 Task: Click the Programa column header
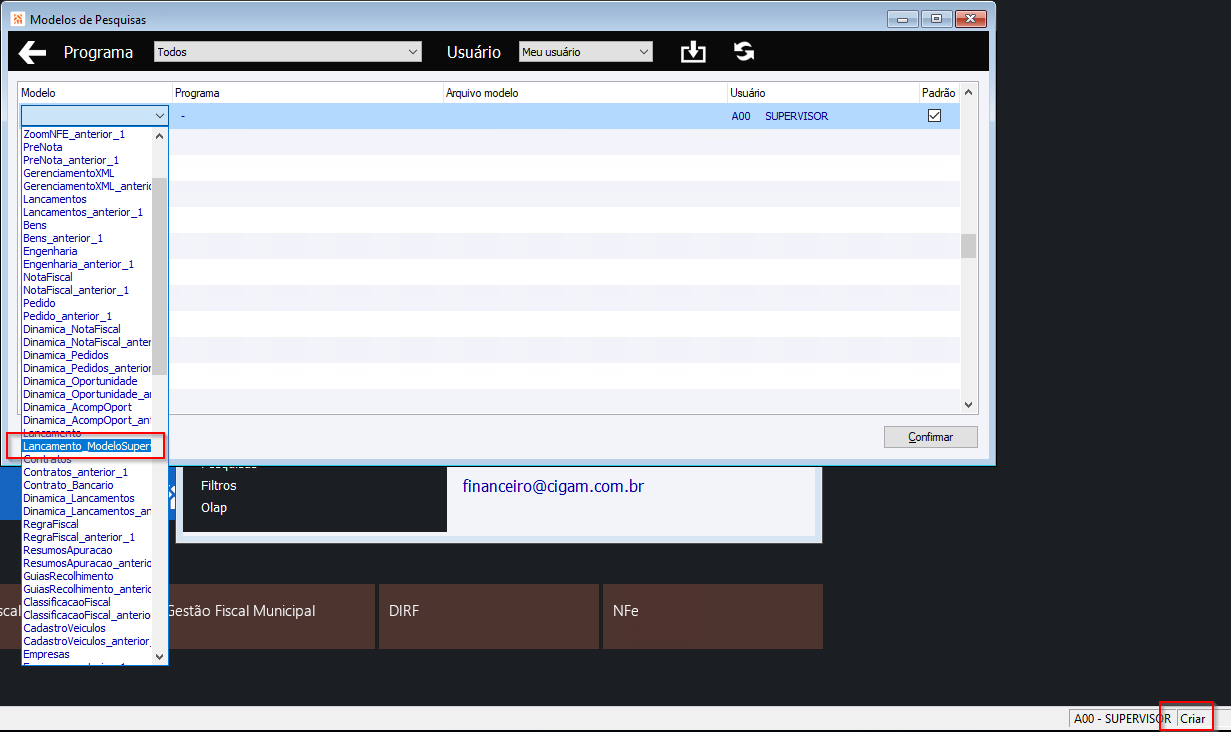pyautogui.click(x=308, y=93)
